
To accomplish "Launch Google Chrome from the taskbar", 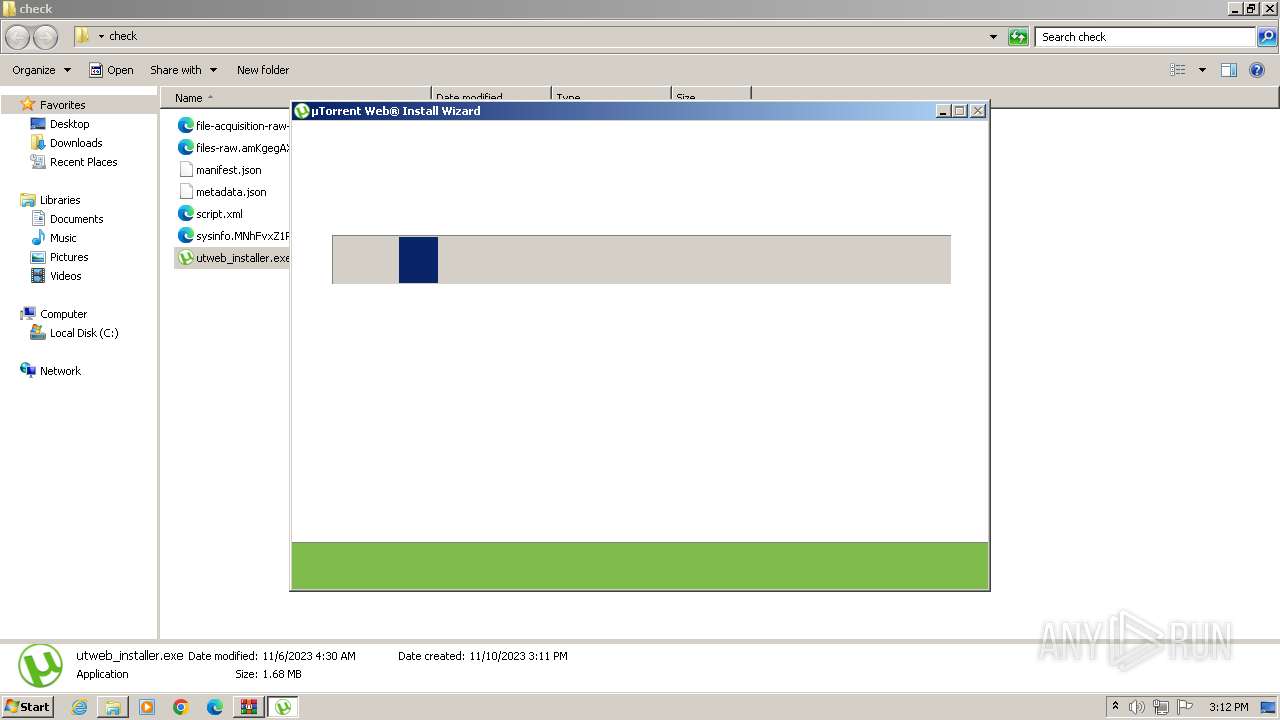I will pyautogui.click(x=181, y=707).
